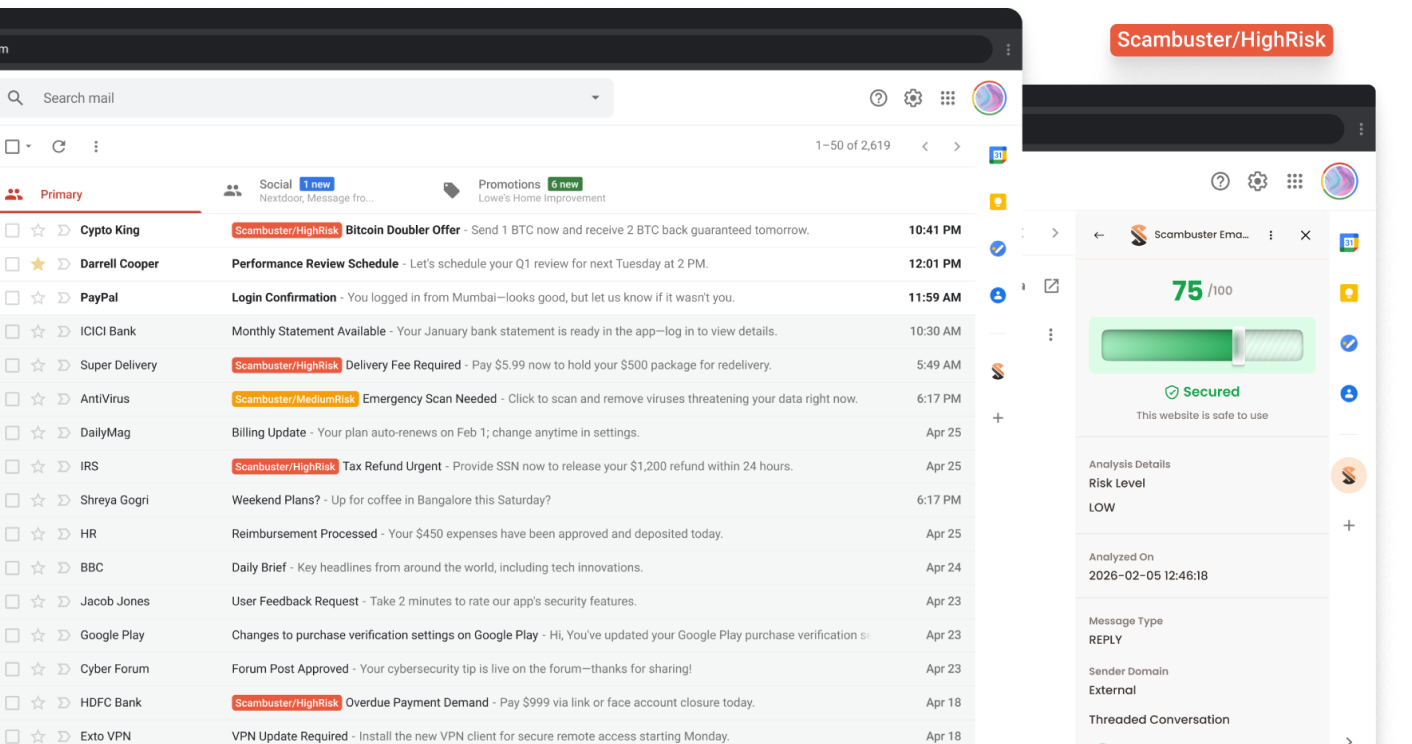
Task: Open Google Keep in the left side panel
Action: [997, 202]
